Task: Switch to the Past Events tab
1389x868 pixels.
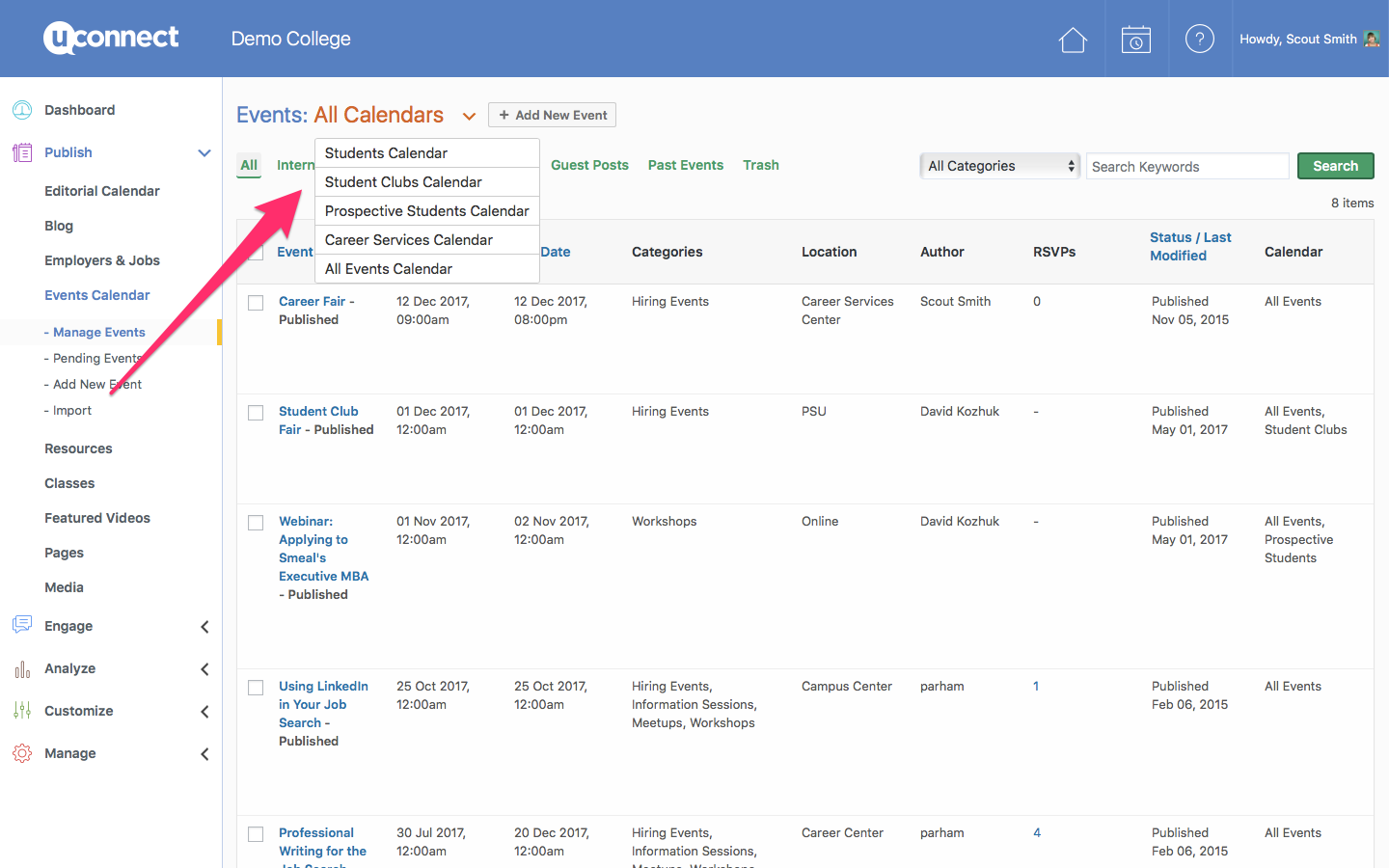Action: pos(685,165)
